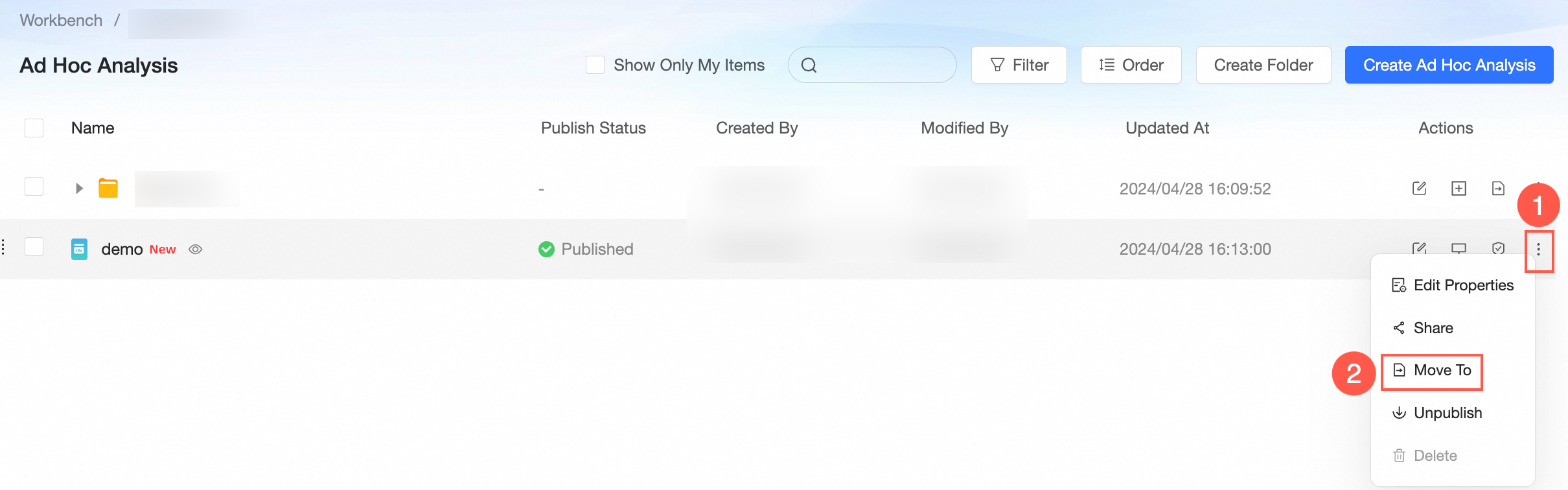The image size is (1568, 490).
Task: Expand the folder with the arrow
Action: point(79,189)
